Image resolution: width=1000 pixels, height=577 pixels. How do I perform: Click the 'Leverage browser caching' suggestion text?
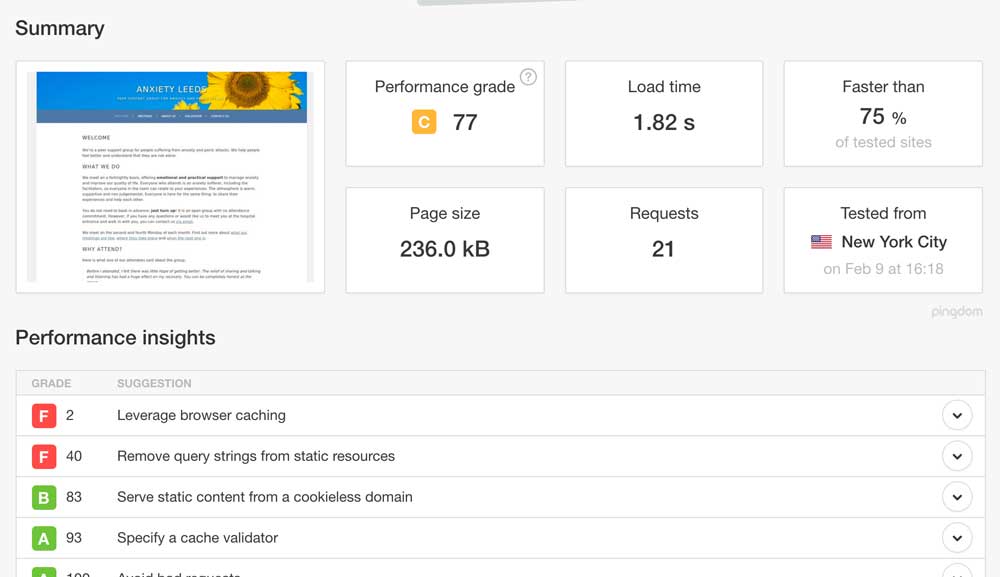(201, 415)
